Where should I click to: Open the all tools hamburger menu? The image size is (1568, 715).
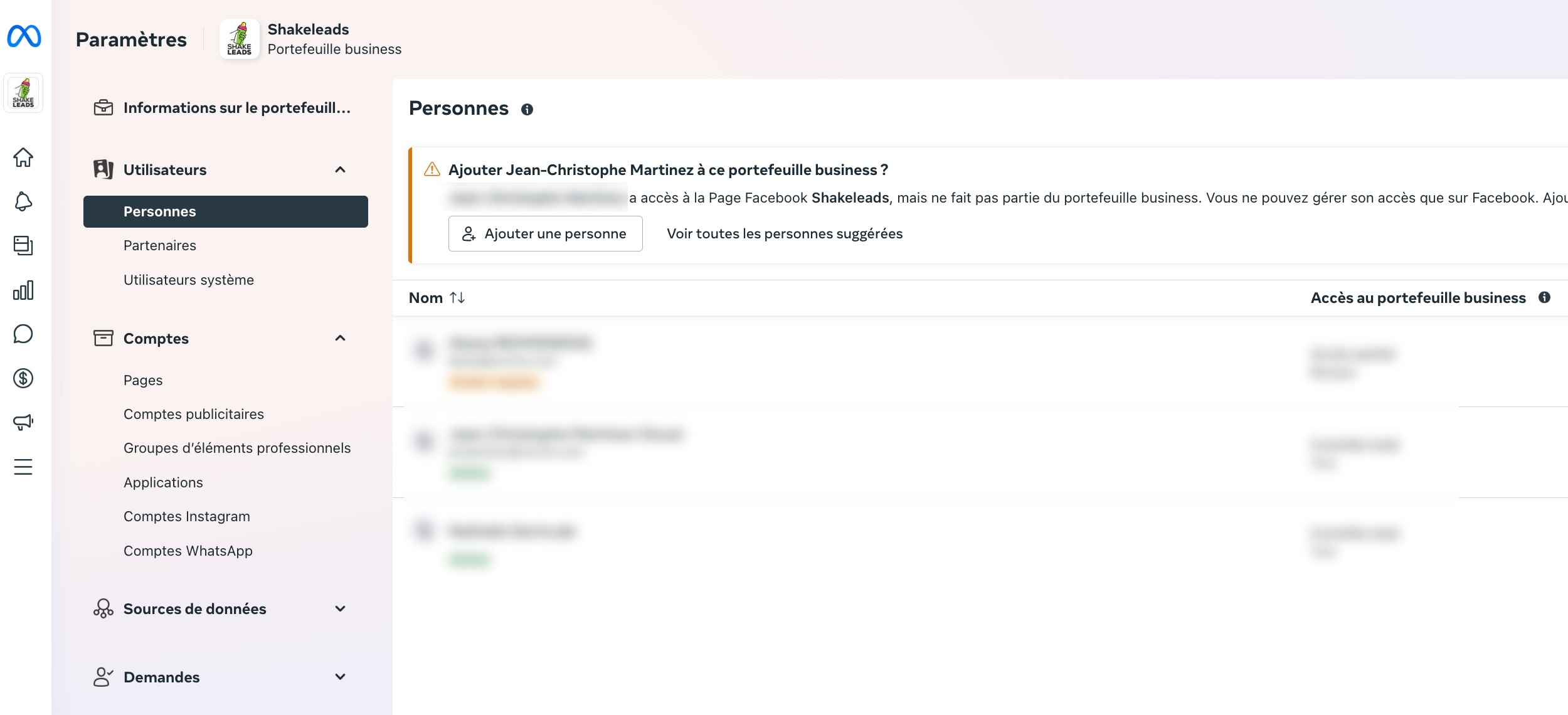pos(23,467)
